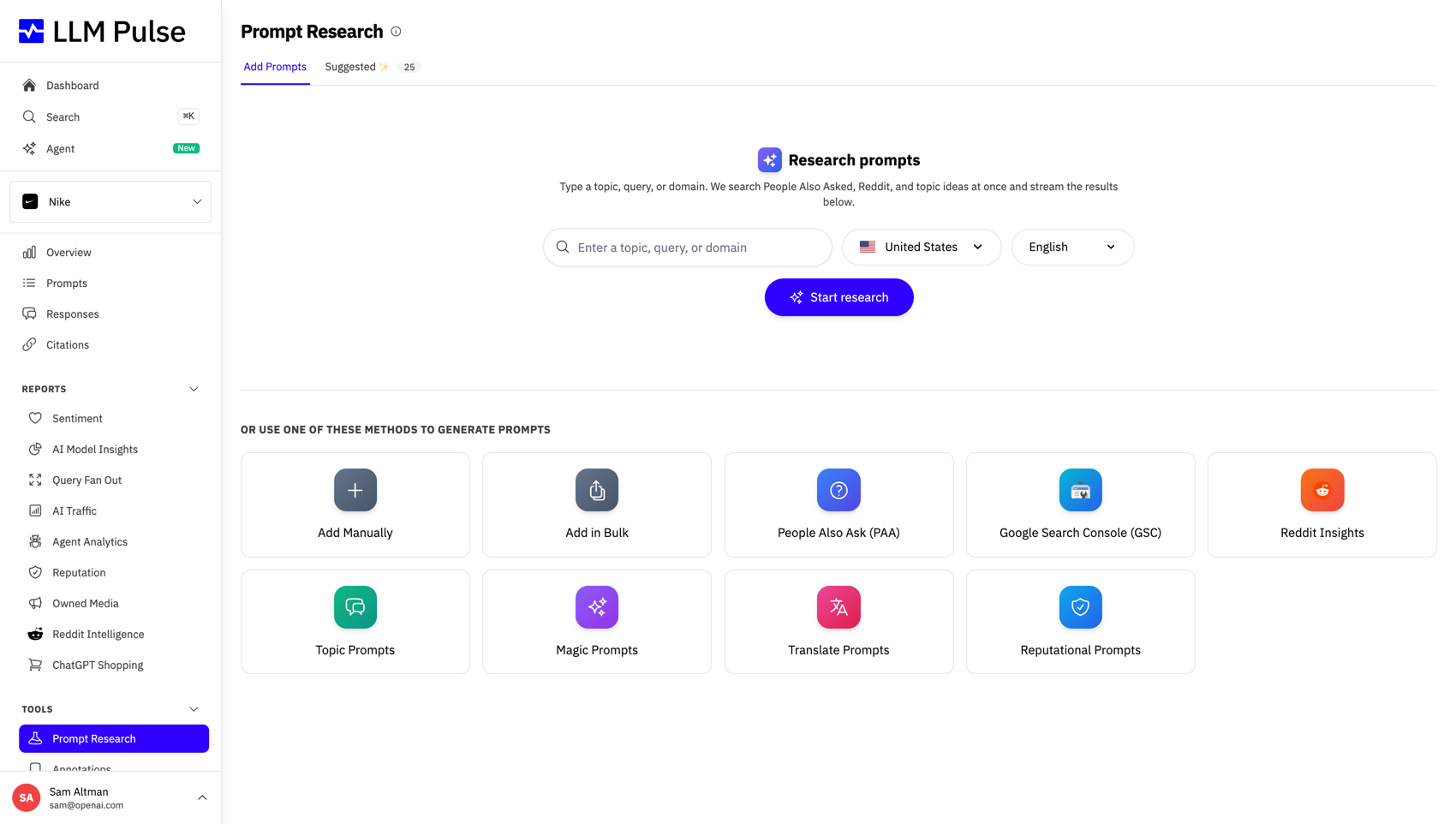This screenshot has width=1456, height=824.
Task: Open the Nike brand selector dropdown
Action: pos(110,202)
